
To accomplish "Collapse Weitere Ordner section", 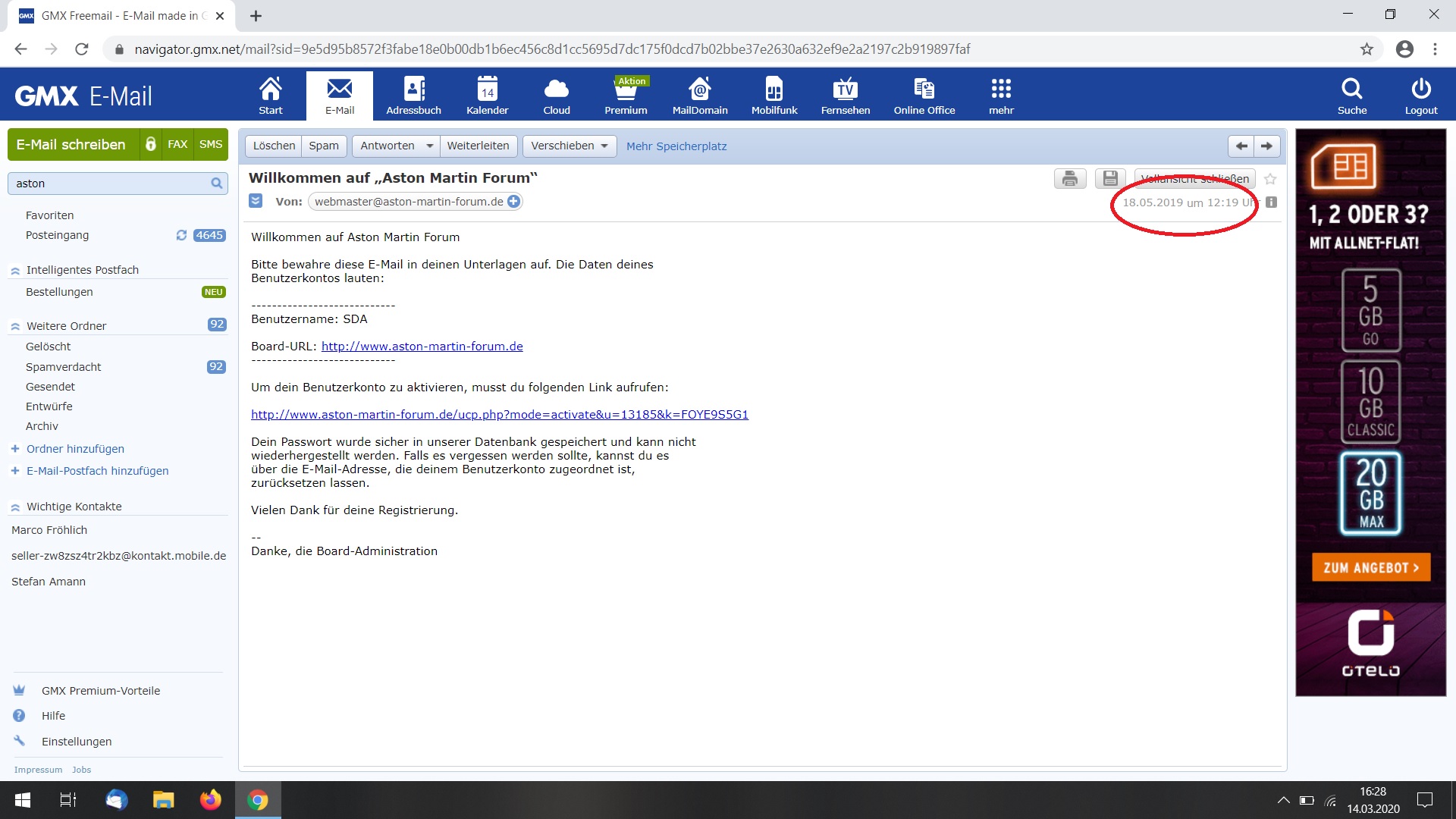I will coord(15,327).
